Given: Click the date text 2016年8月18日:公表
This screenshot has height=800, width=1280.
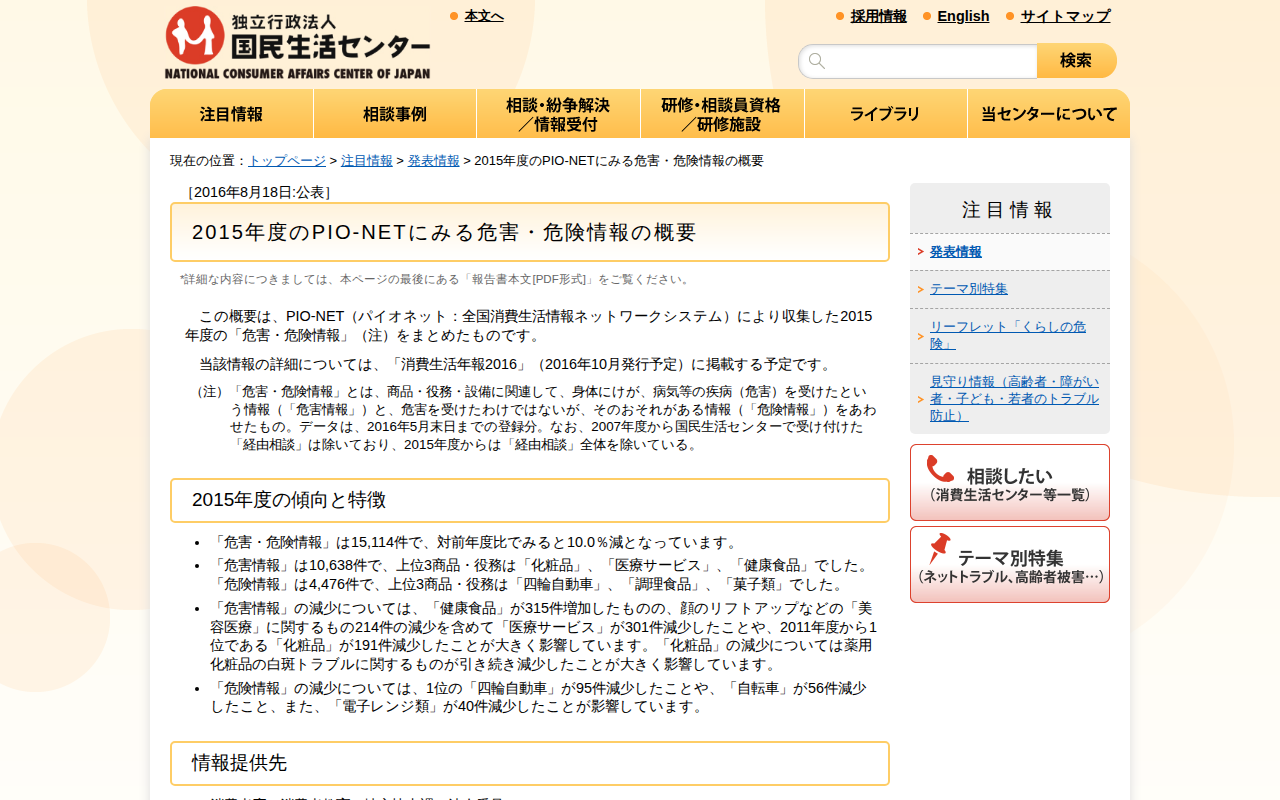Looking at the screenshot, I should 259,192.
